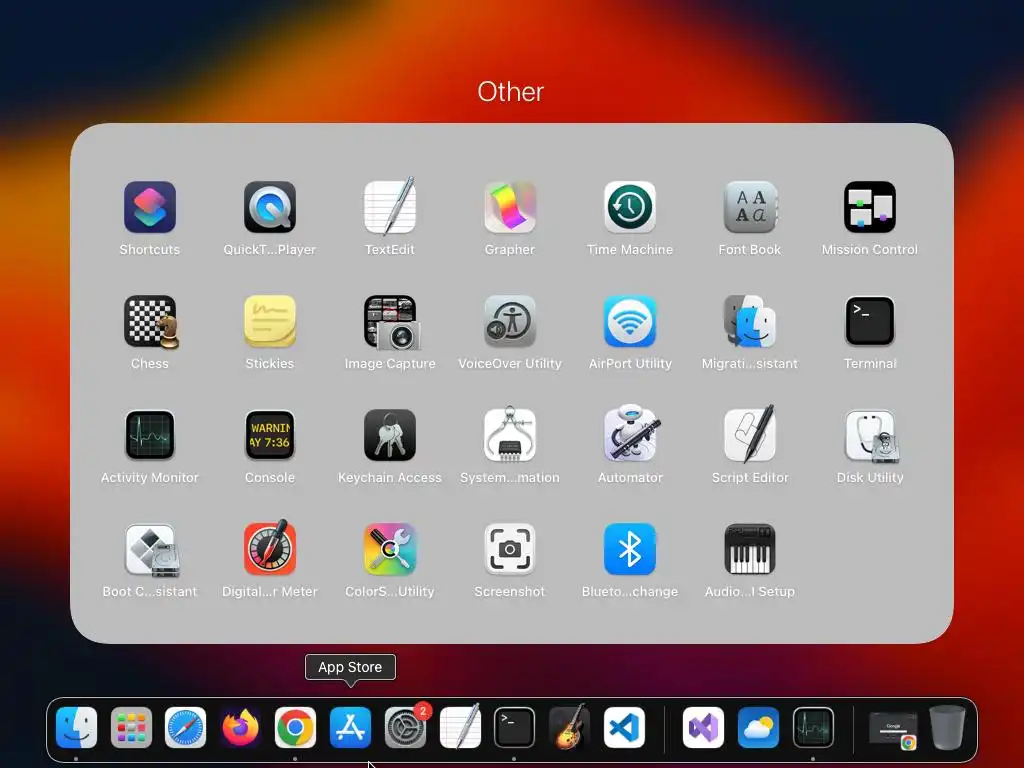The width and height of the screenshot is (1024, 768).
Task: Open the Trash in the Dock
Action: point(948,728)
